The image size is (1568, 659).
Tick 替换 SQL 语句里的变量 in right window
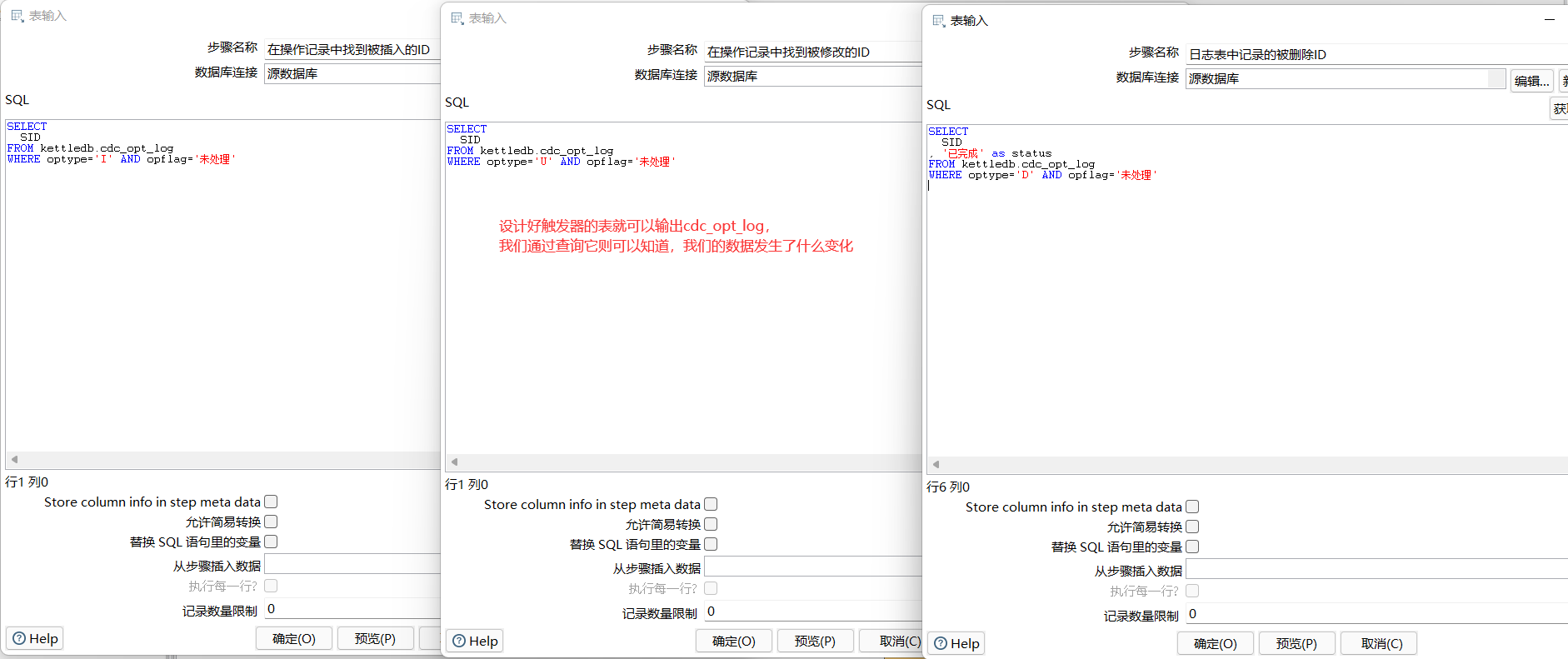coord(1192,547)
